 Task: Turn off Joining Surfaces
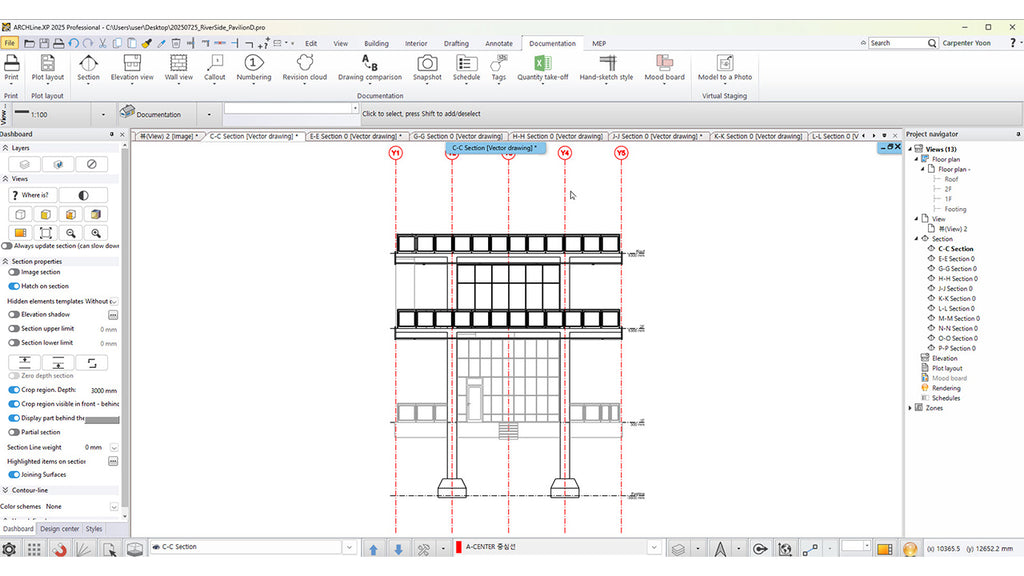14,475
